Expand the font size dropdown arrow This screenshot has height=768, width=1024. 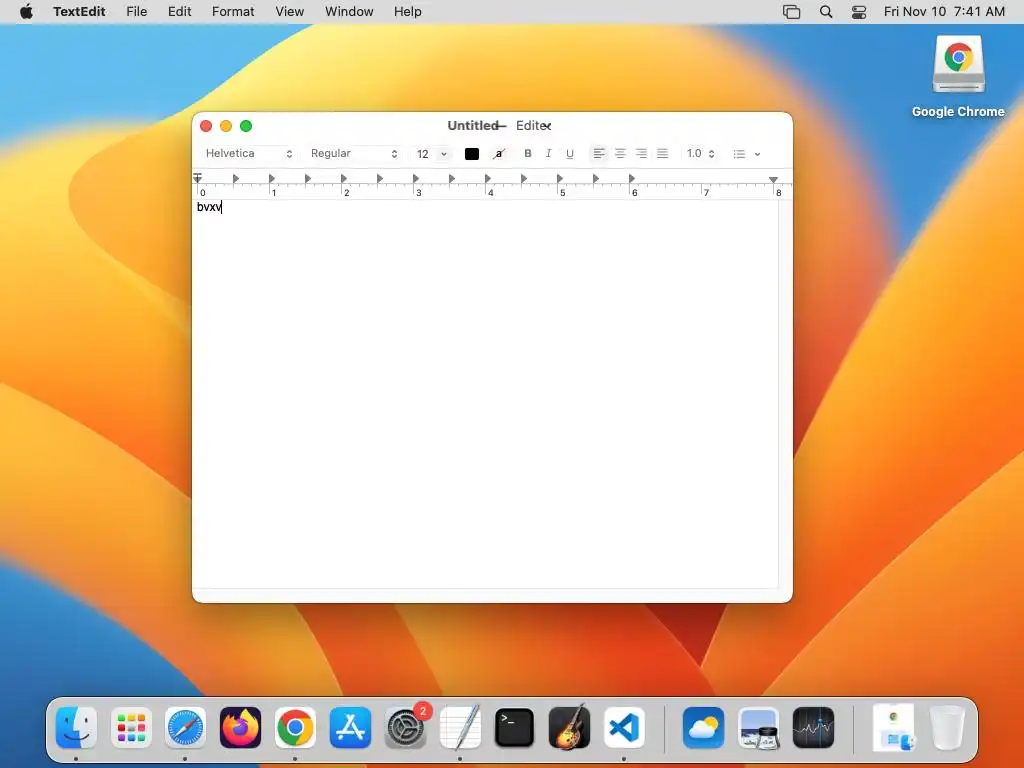pyautogui.click(x=444, y=154)
